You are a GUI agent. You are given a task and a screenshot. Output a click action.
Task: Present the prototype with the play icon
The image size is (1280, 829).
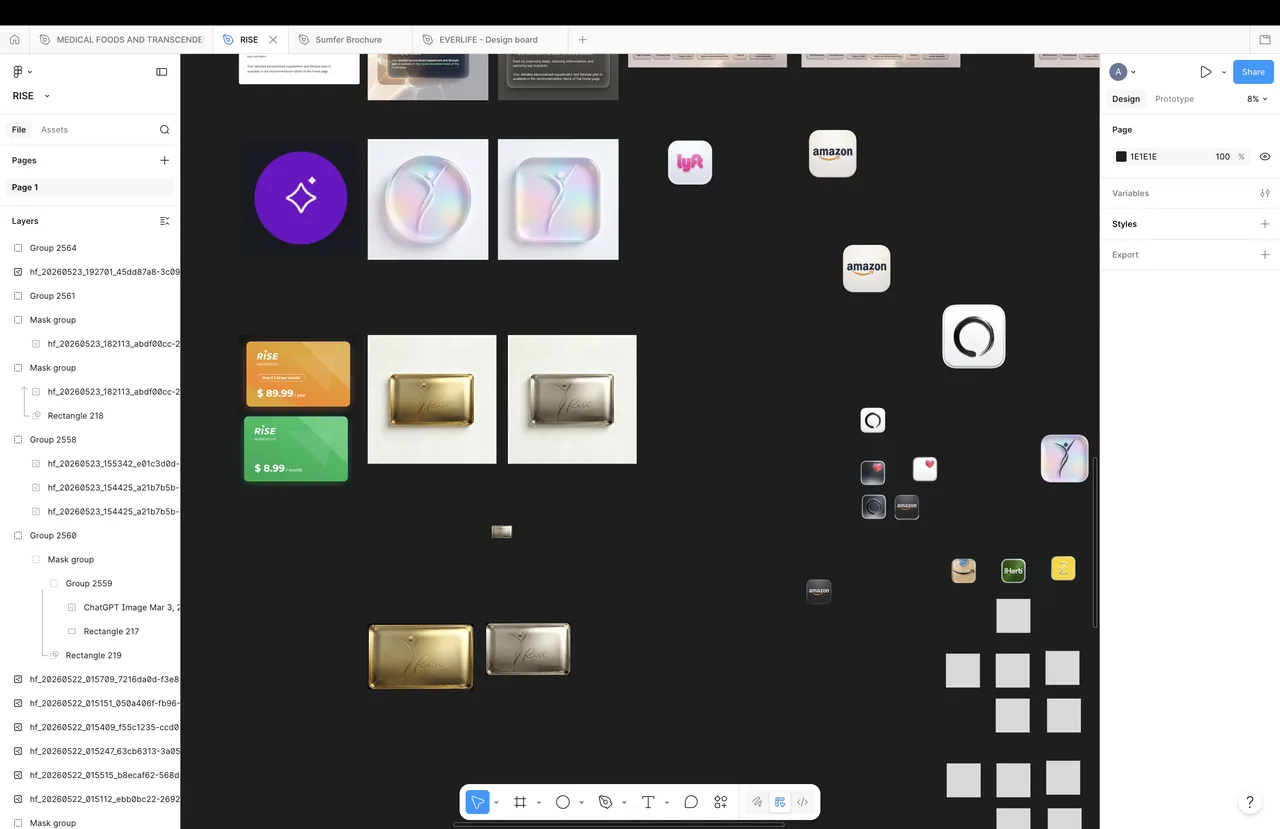tap(1206, 72)
